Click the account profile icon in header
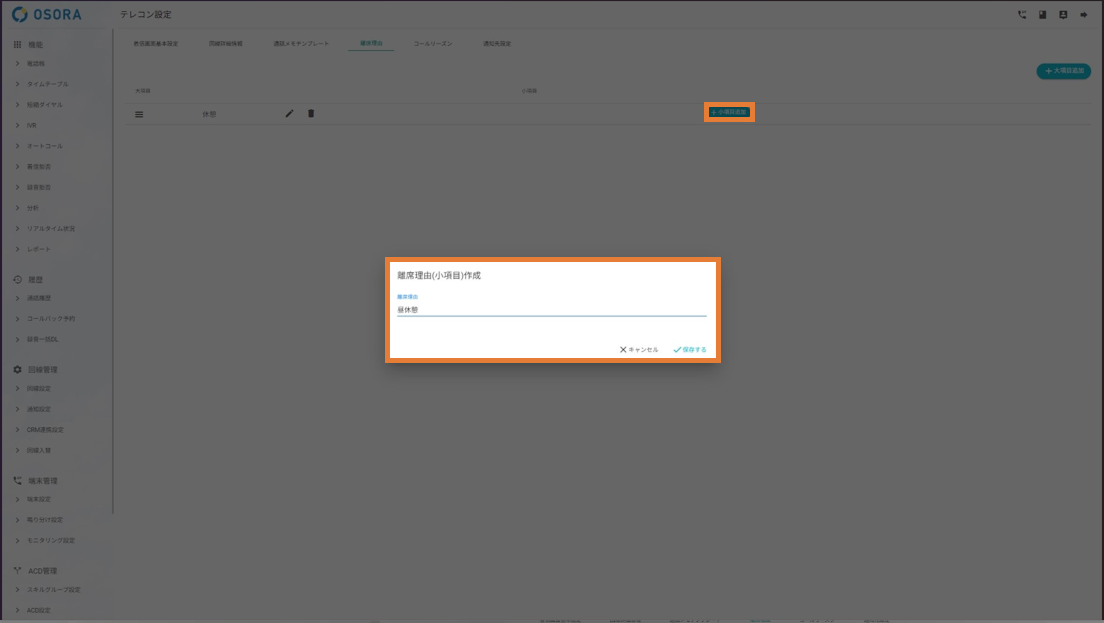 pos(1062,15)
